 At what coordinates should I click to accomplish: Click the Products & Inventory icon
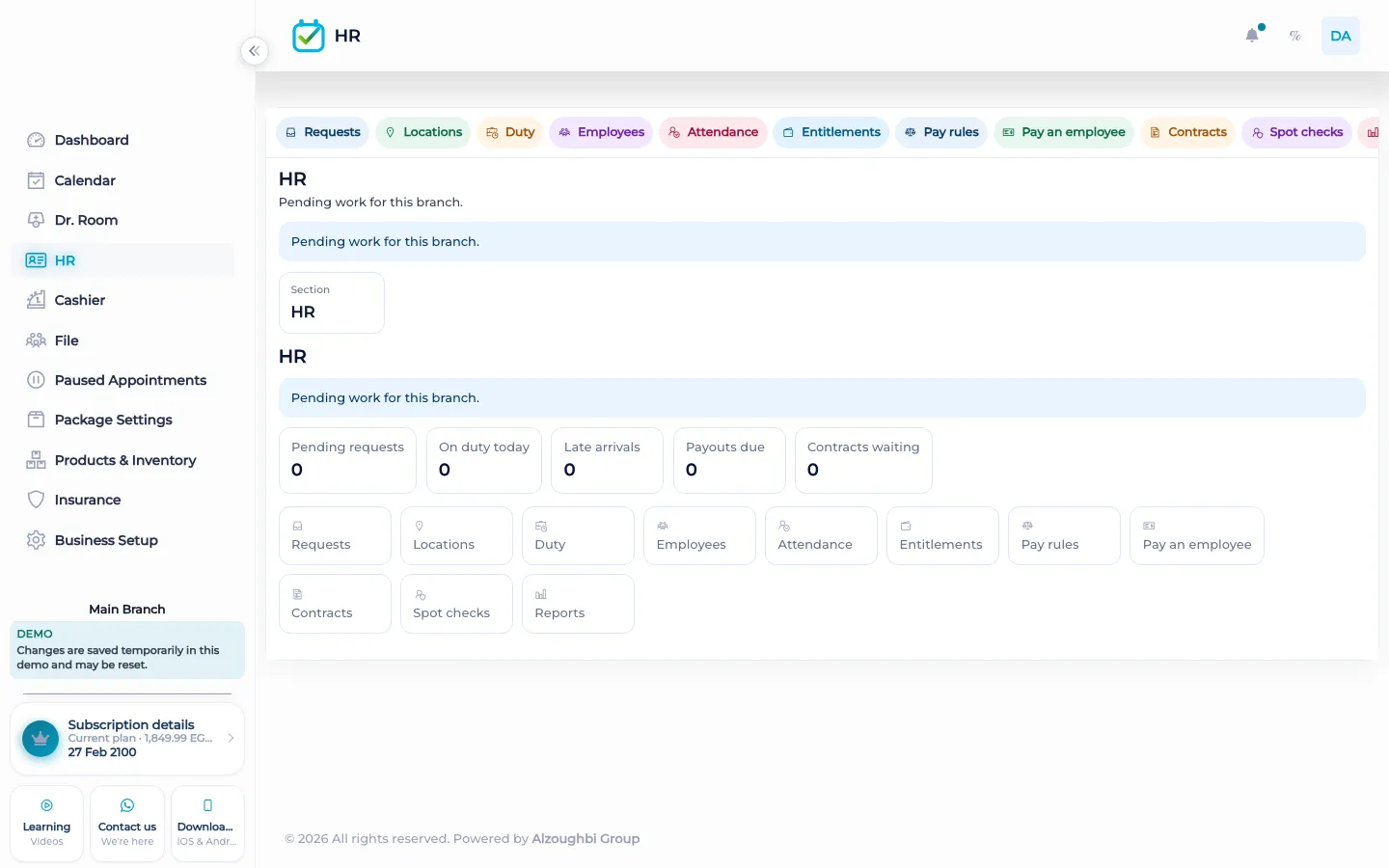pyautogui.click(x=36, y=460)
